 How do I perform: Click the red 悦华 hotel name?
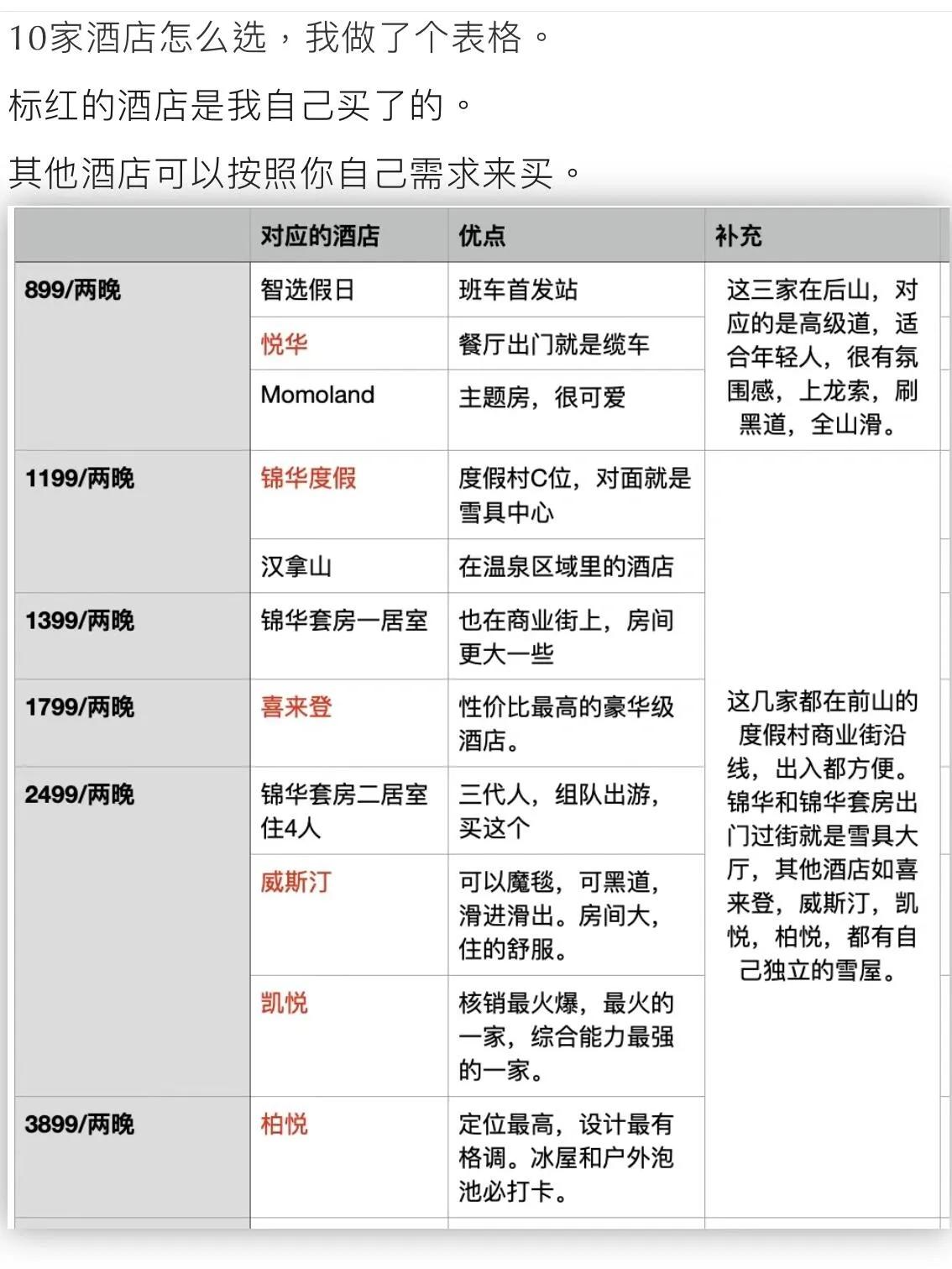(x=285, y=344)
